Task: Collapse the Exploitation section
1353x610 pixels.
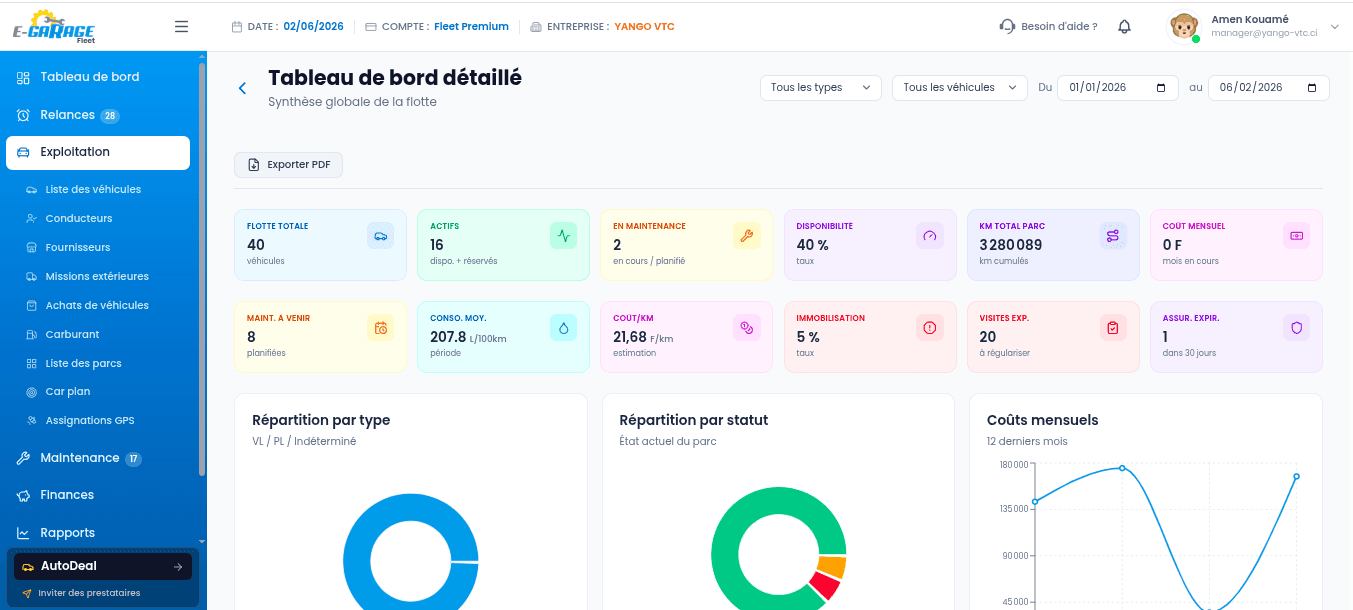Action: click(98, 152)
